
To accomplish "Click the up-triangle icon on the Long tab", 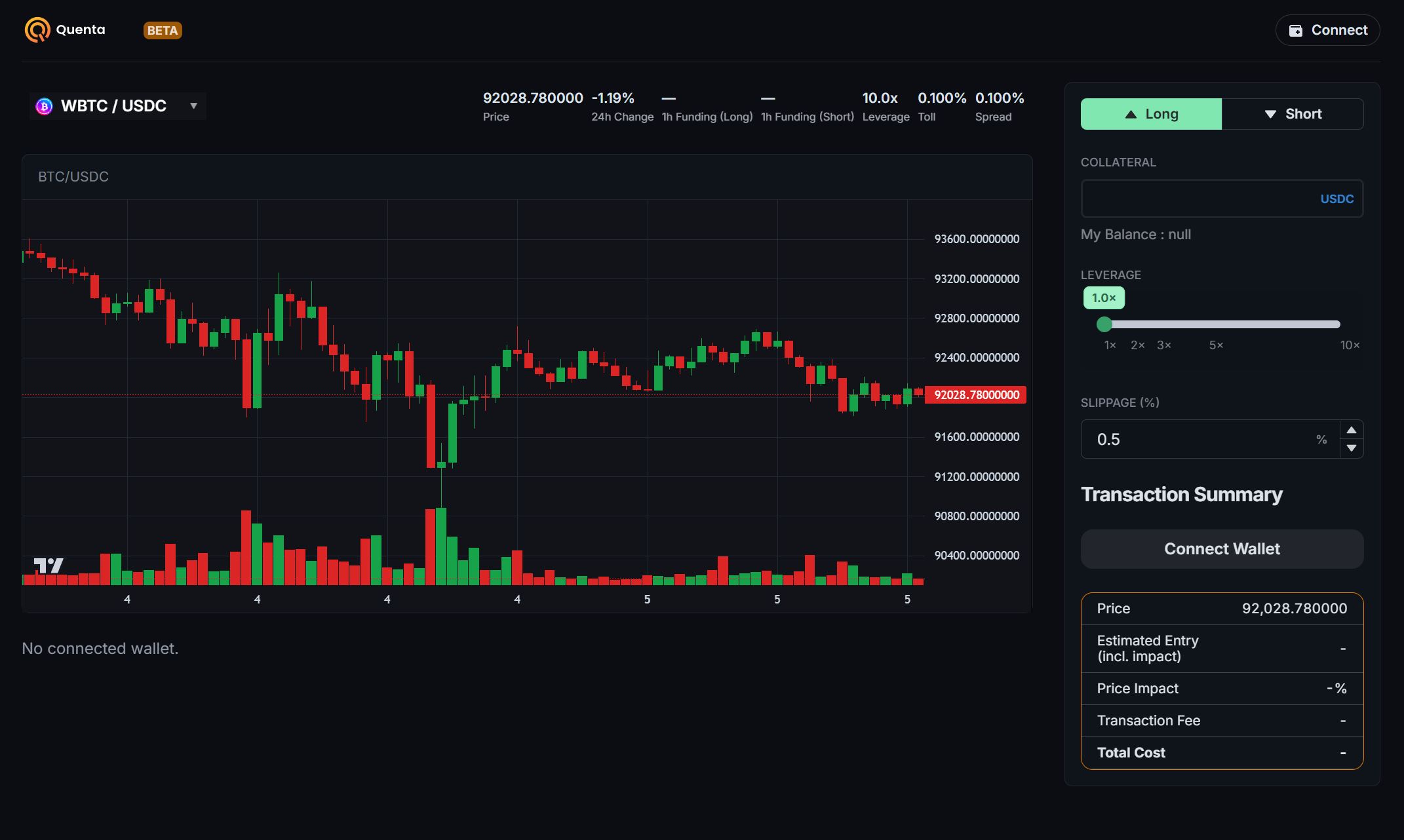I will 1131,113.
